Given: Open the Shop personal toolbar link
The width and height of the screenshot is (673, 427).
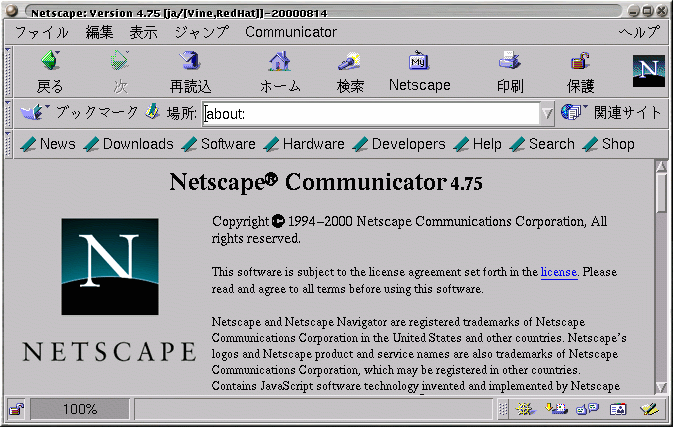Looking at the screenshot, I should (x=609, y=144).
